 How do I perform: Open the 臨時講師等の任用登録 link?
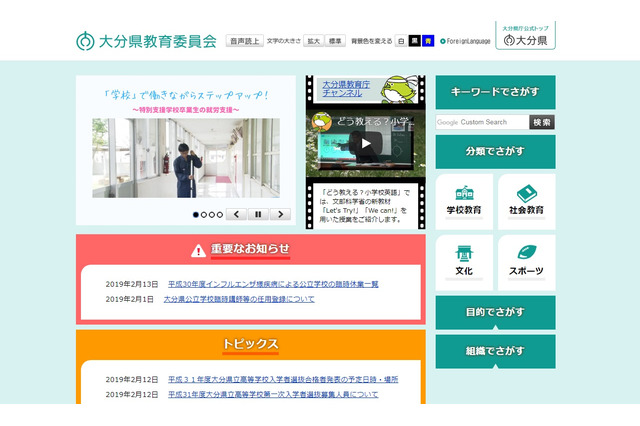(x=239, y=299)
